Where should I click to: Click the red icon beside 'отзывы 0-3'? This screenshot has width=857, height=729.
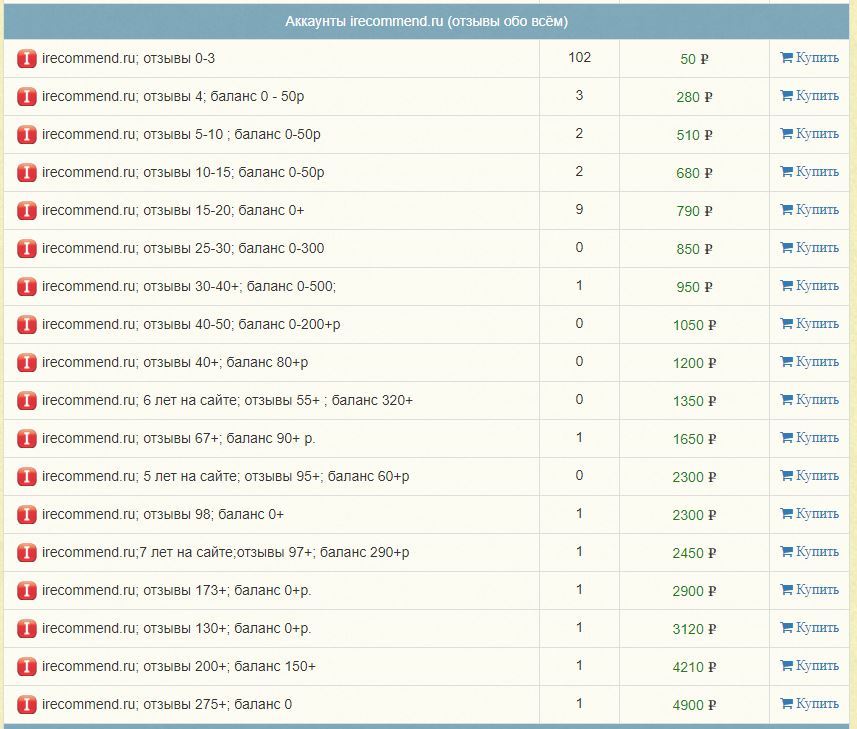click(27, 59)
